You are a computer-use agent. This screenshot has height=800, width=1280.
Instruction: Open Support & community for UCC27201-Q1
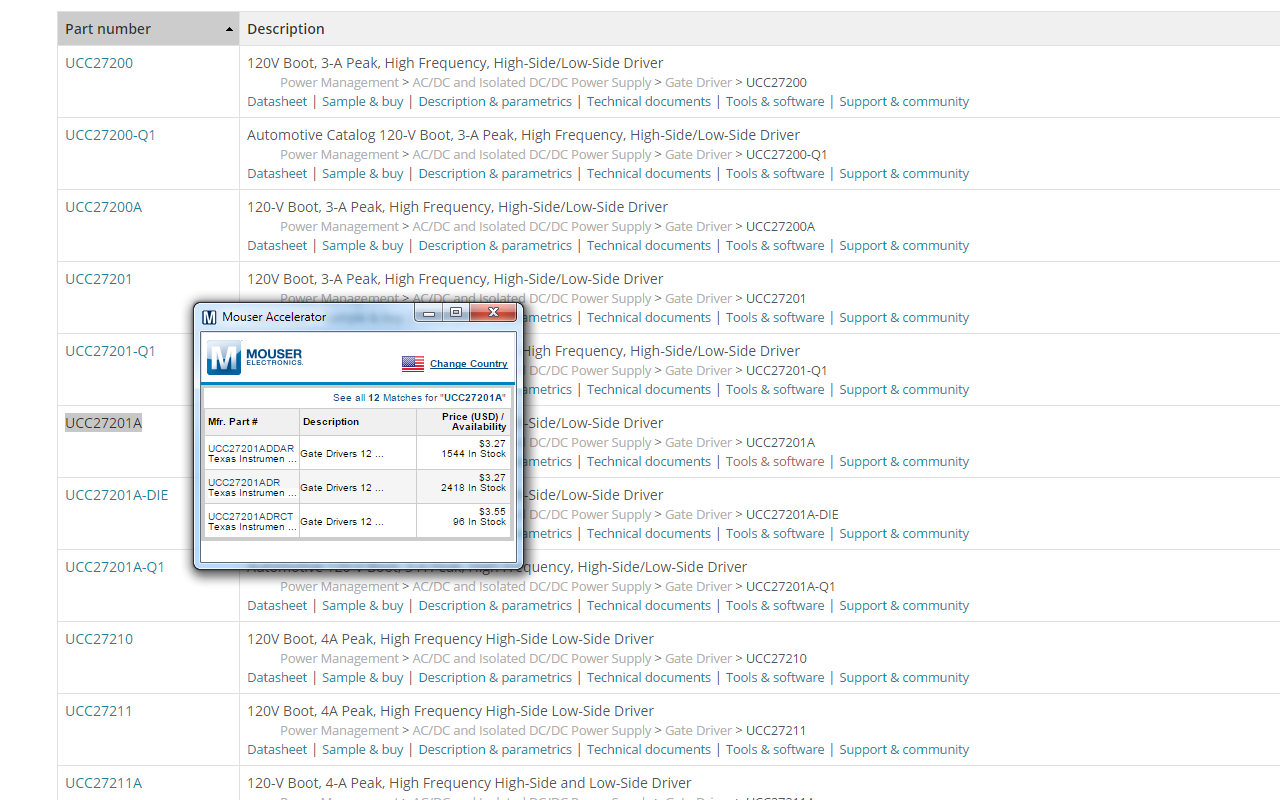point(904,390)
